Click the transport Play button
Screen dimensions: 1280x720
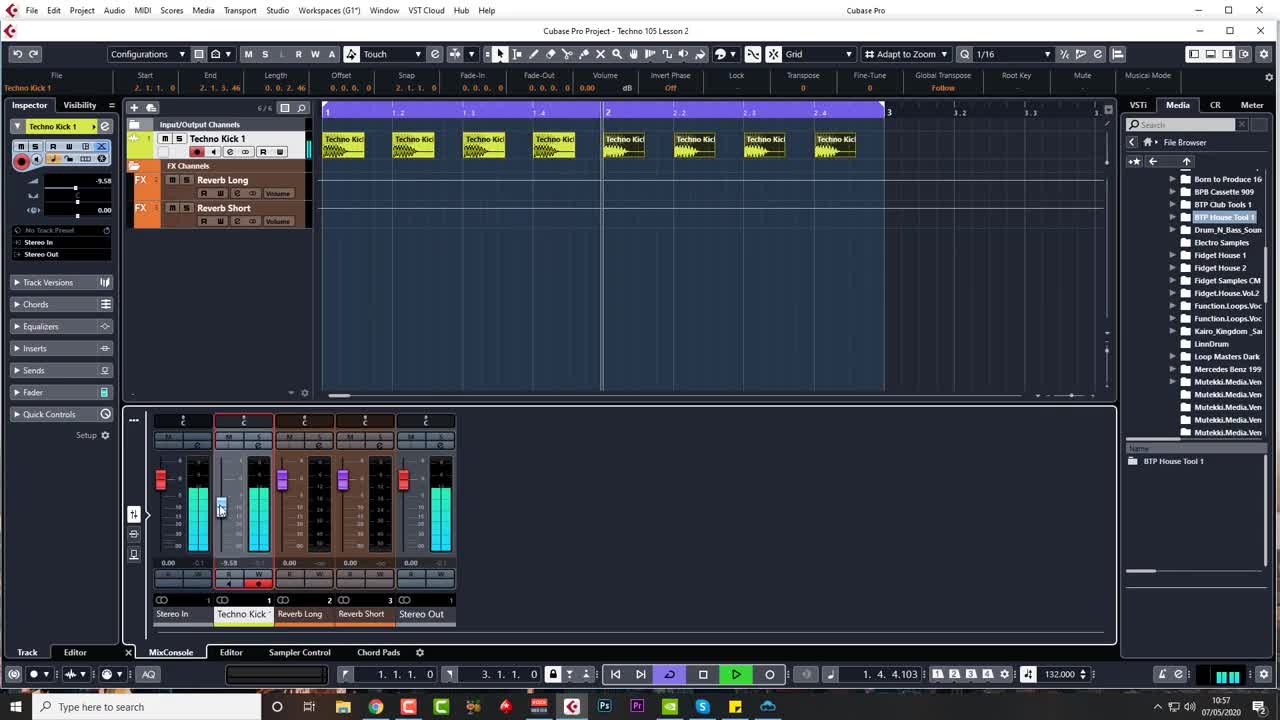(x=736, y=674)
